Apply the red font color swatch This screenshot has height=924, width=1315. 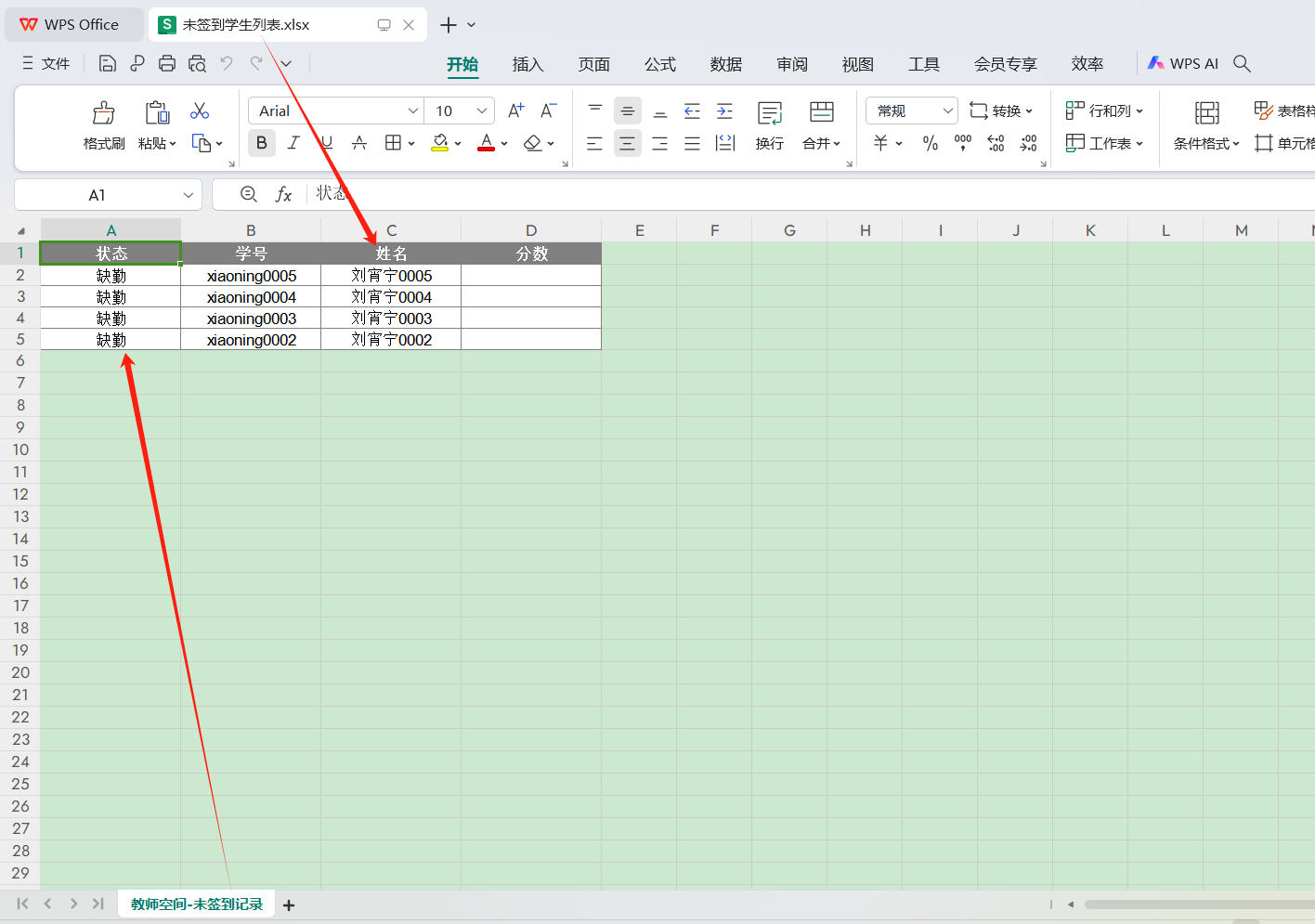tap(486, 143)
